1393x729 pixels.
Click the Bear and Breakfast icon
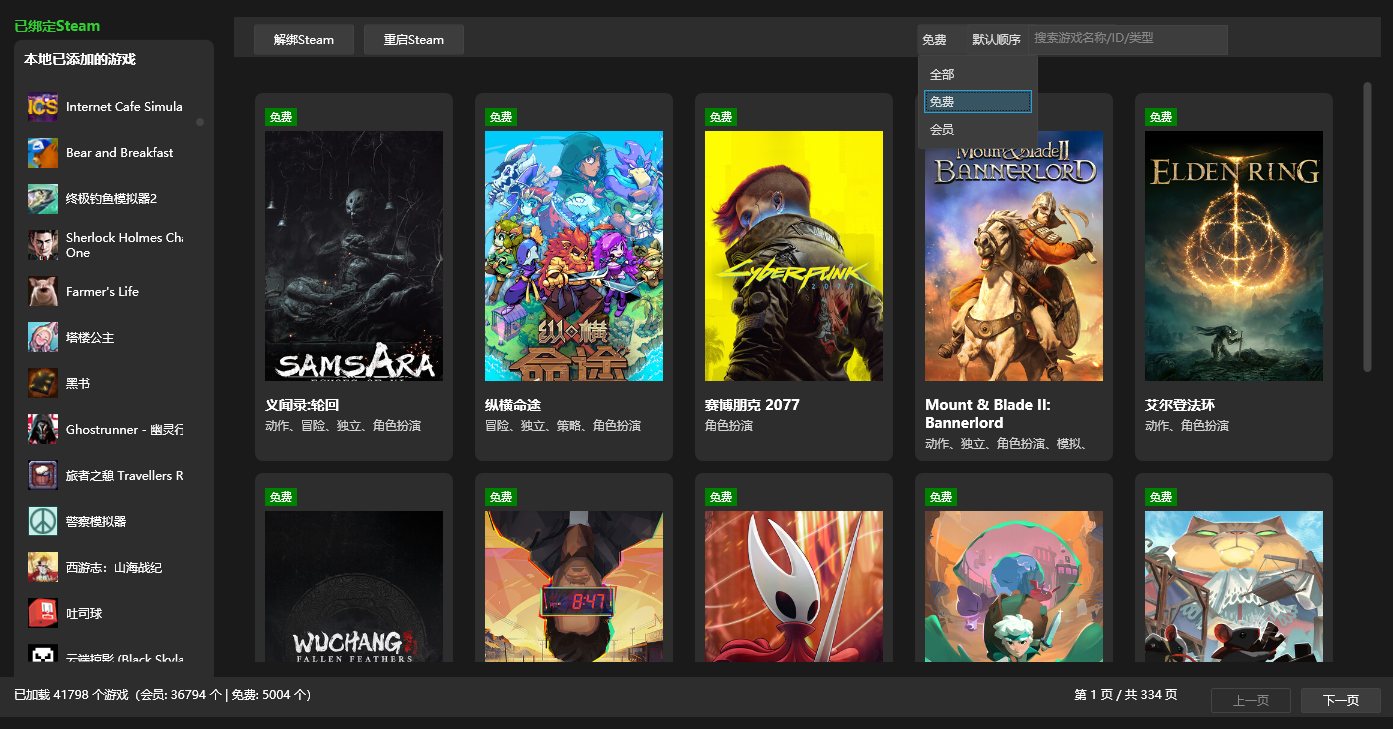[x=43, y=153]
